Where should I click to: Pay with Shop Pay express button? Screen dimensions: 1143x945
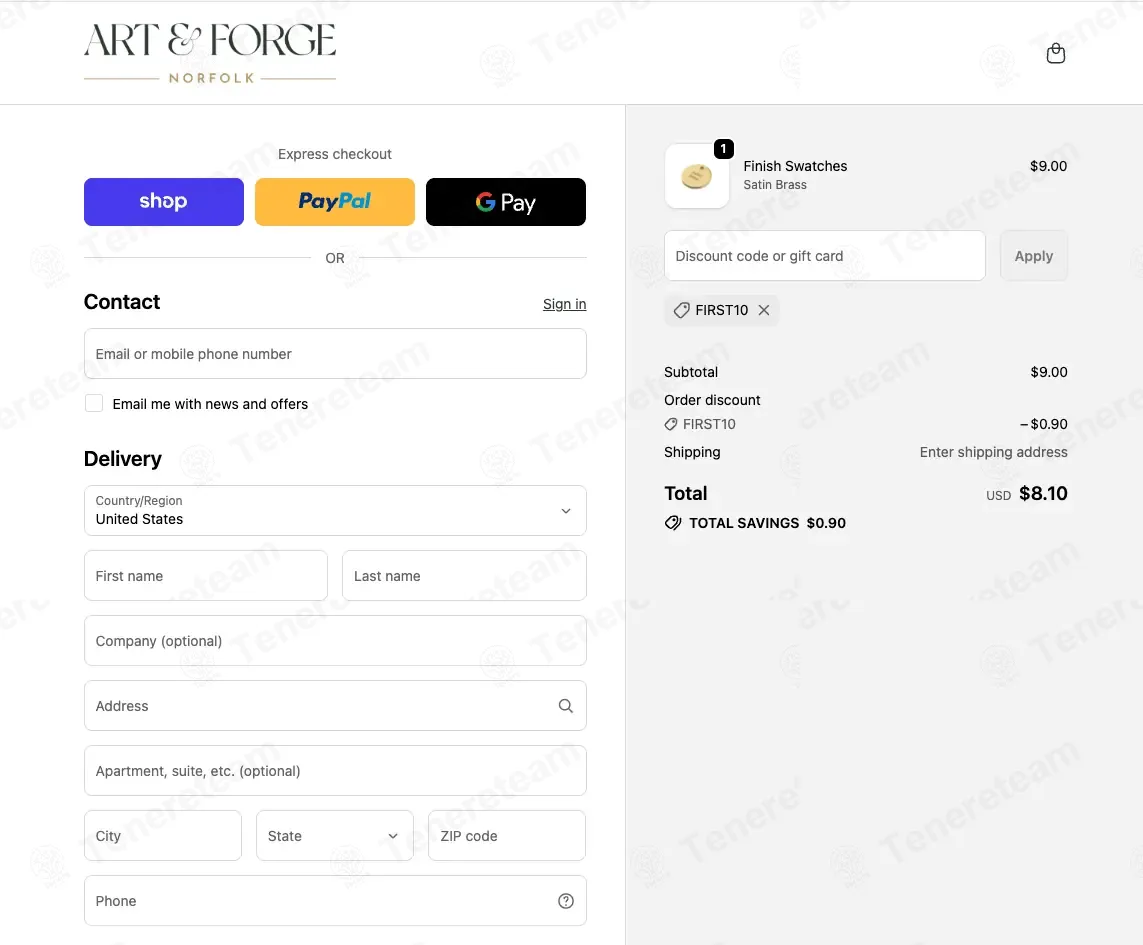[164, 202]
